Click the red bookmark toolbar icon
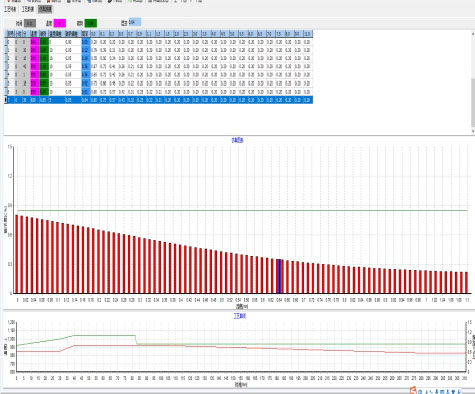The width and height of the screenshot is (475, 394). (x=49, y=1)
